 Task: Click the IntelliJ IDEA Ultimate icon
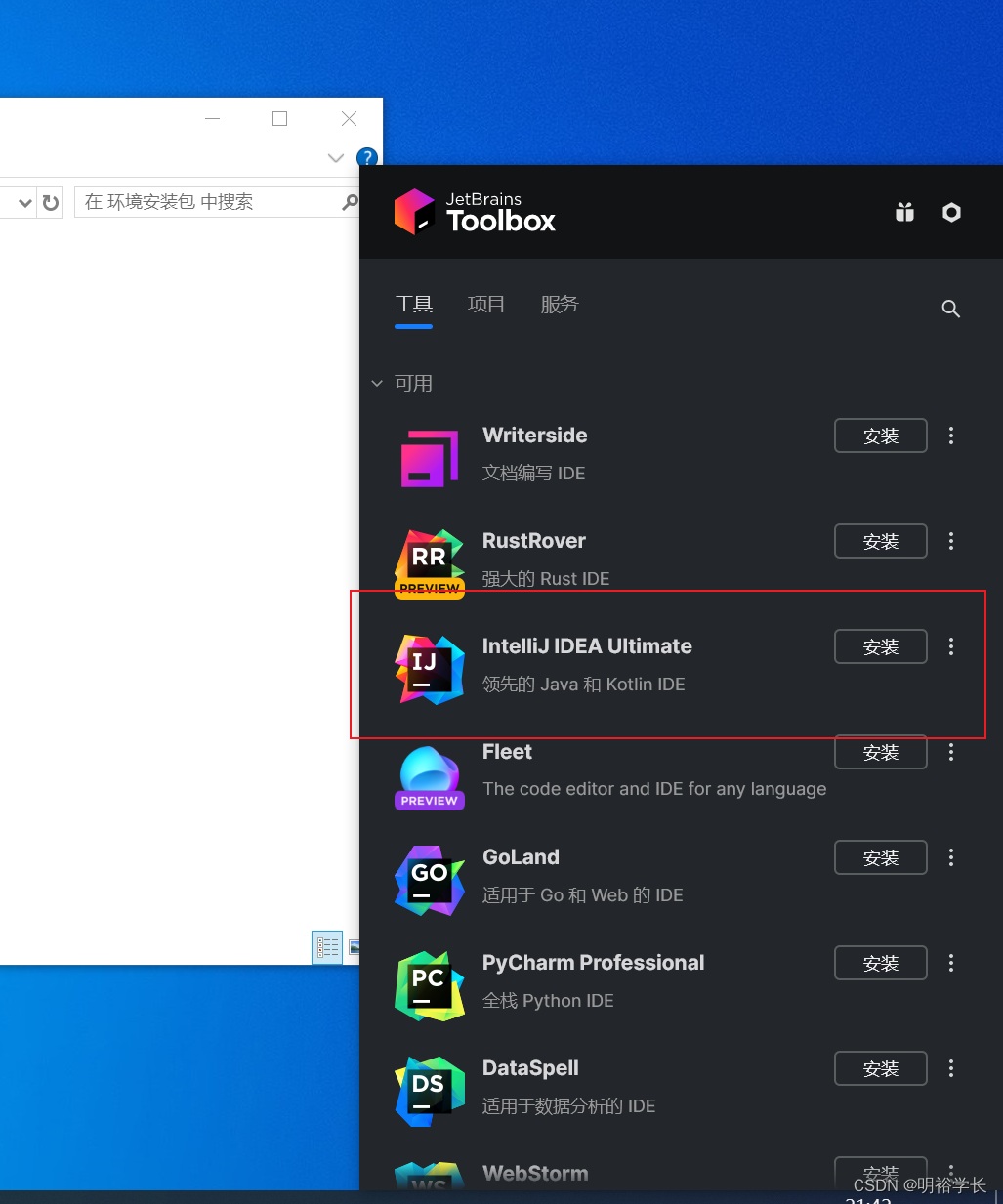click(x=430, y=669)
